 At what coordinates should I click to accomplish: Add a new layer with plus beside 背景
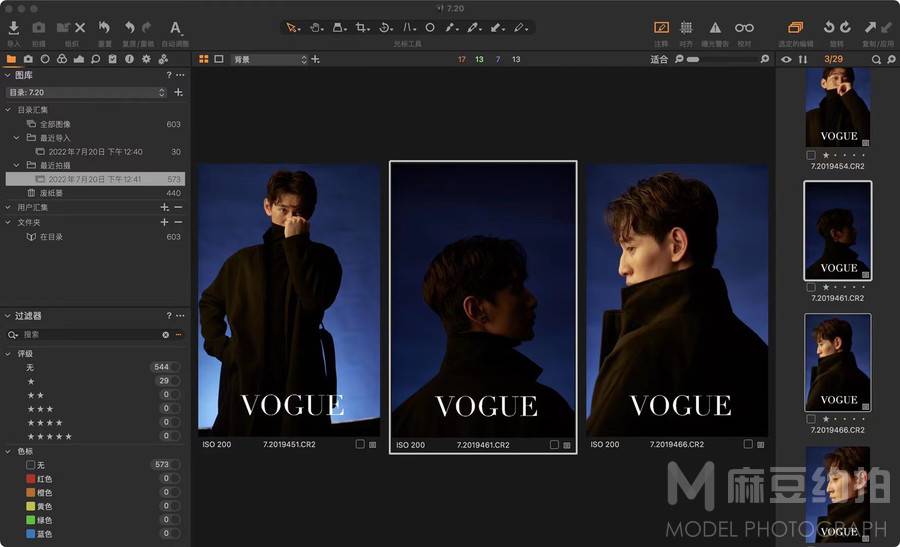coord(316,59)
